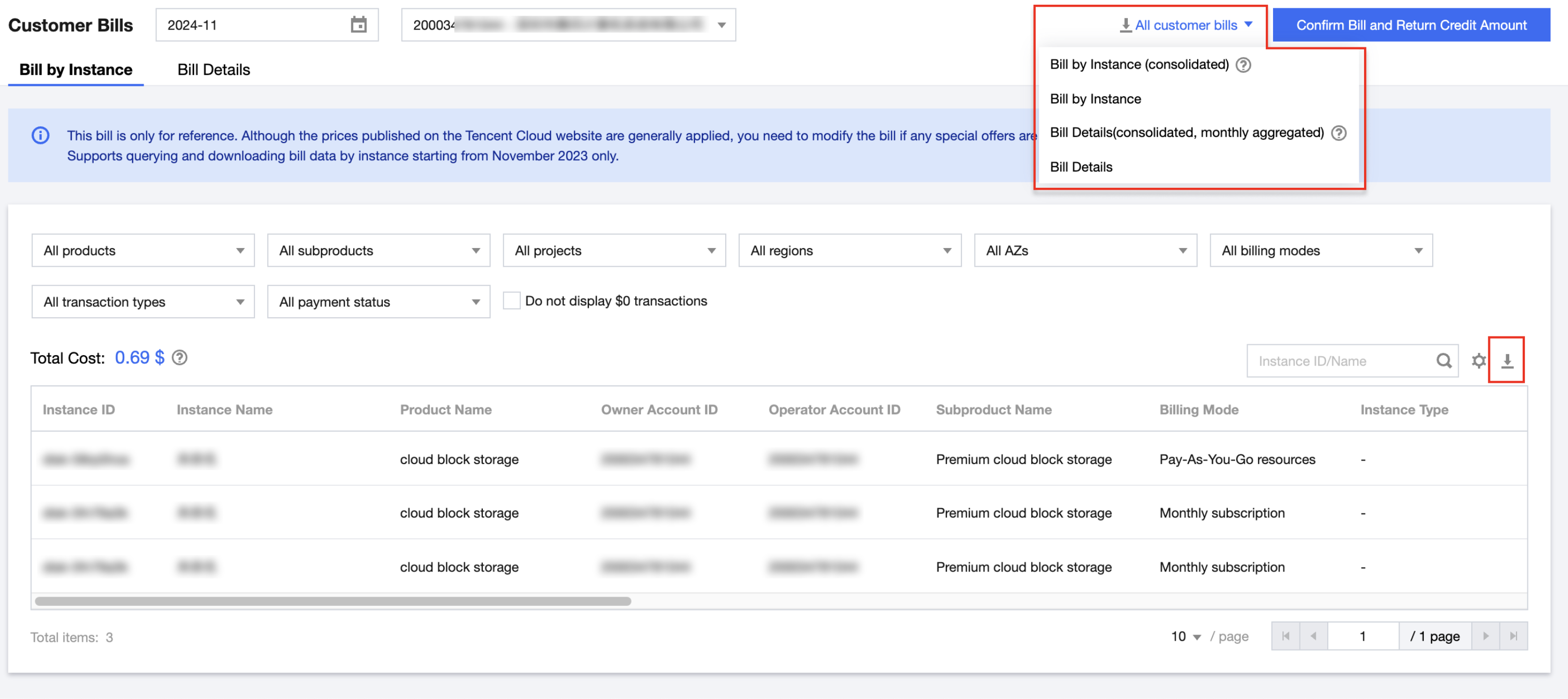Click help icon beside Bill by Instance (consolidated)
The width and height of the screenshot is (1568, 699).
click(x=1243, y=64)
